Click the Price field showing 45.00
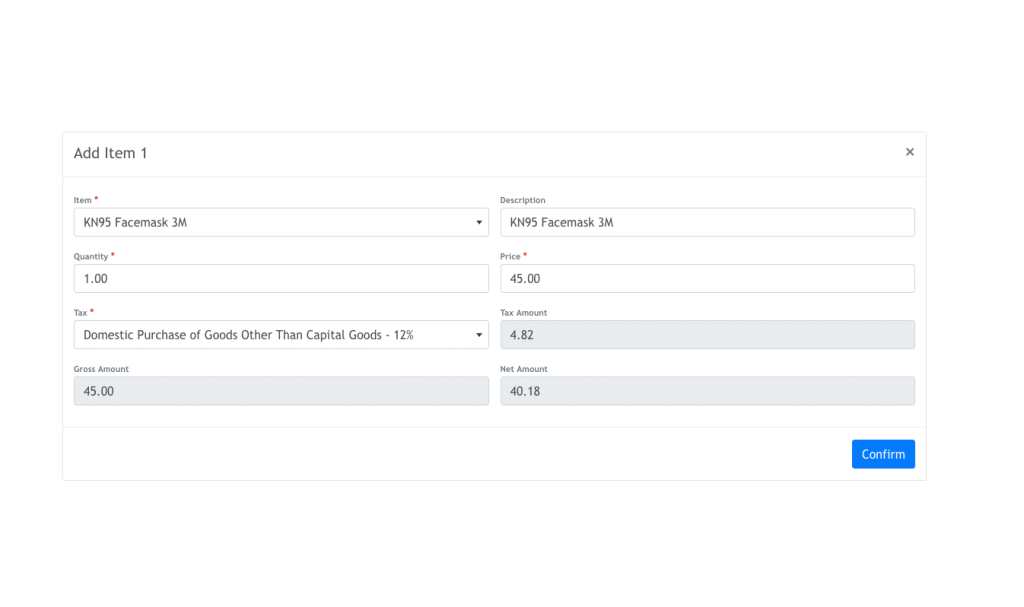 [707, 278]
